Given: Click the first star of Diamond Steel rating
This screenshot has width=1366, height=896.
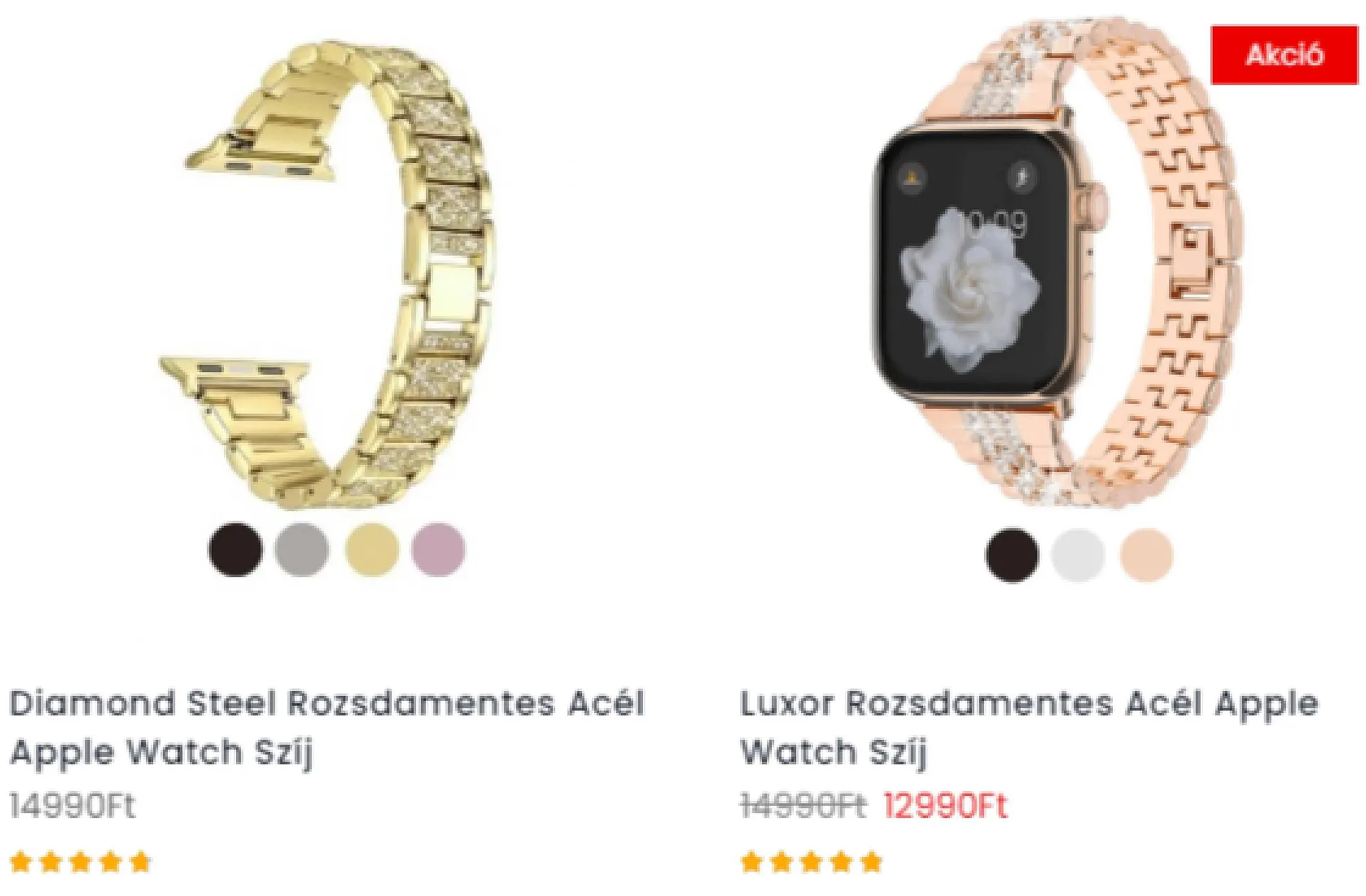Looking at the screenshot, I should point(21,862).
